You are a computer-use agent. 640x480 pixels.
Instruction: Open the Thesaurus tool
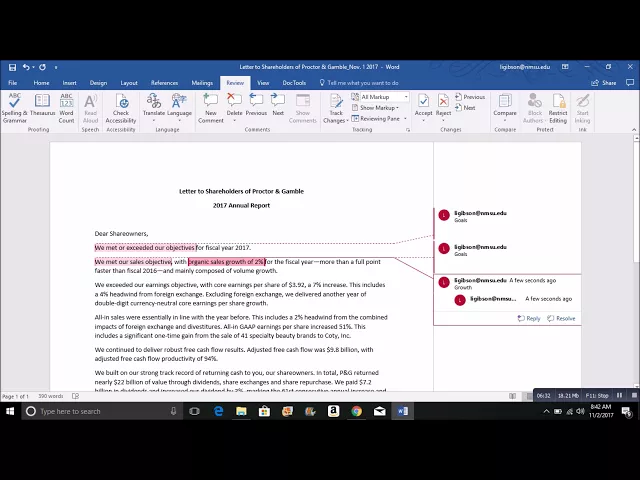click(42, 105)
